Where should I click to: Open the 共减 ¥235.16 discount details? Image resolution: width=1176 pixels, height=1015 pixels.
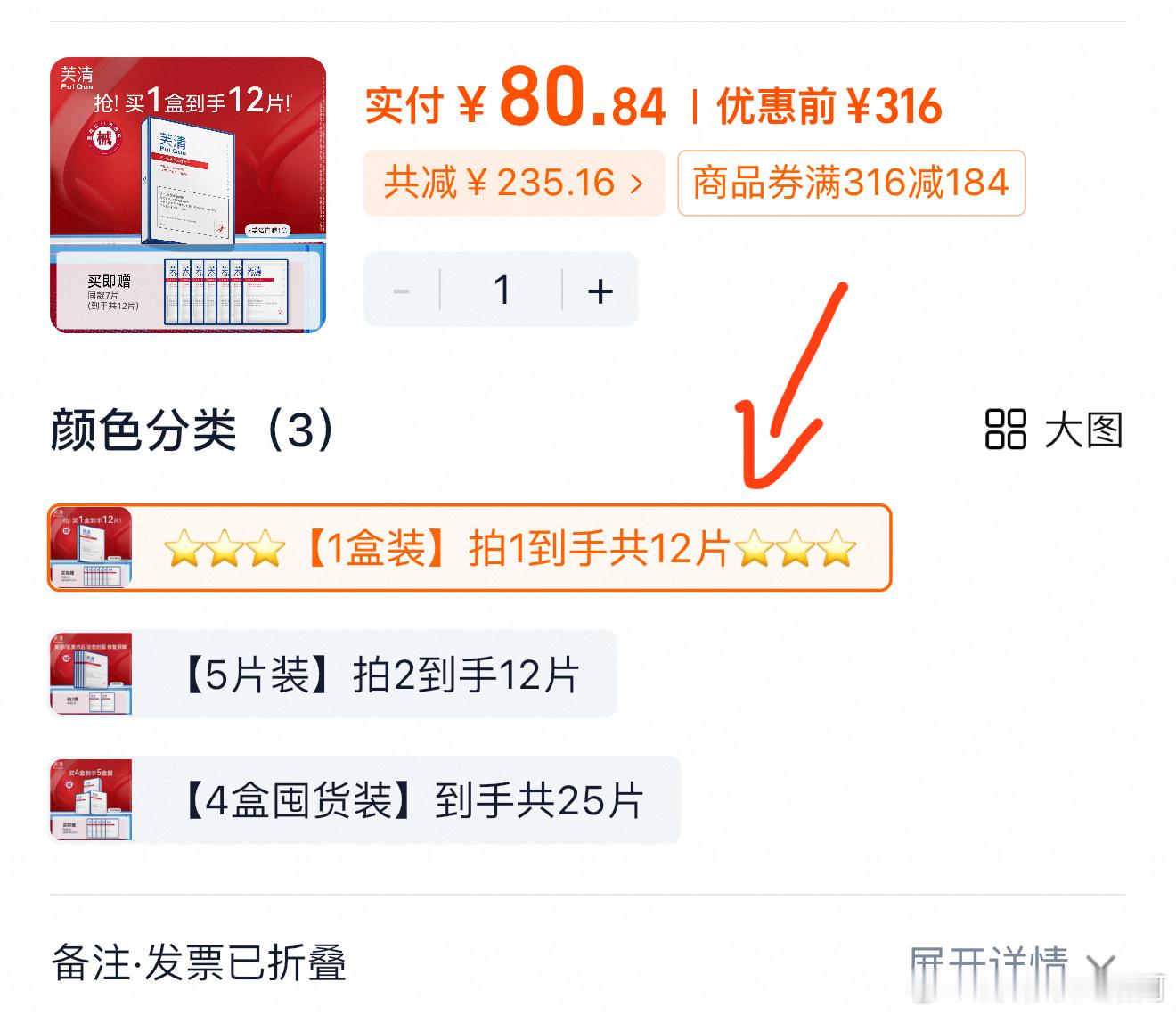point(514,183)
